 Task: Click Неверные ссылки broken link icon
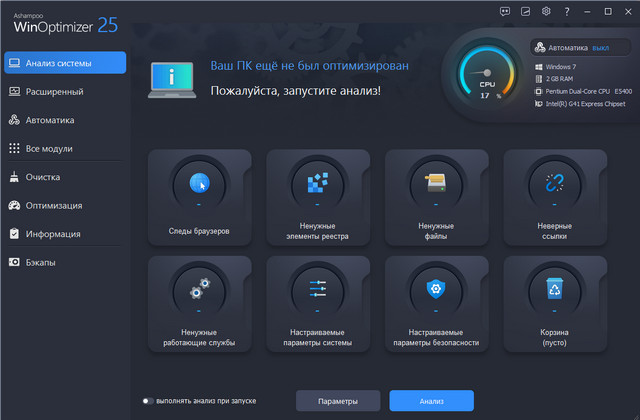[x=554, y=183]
